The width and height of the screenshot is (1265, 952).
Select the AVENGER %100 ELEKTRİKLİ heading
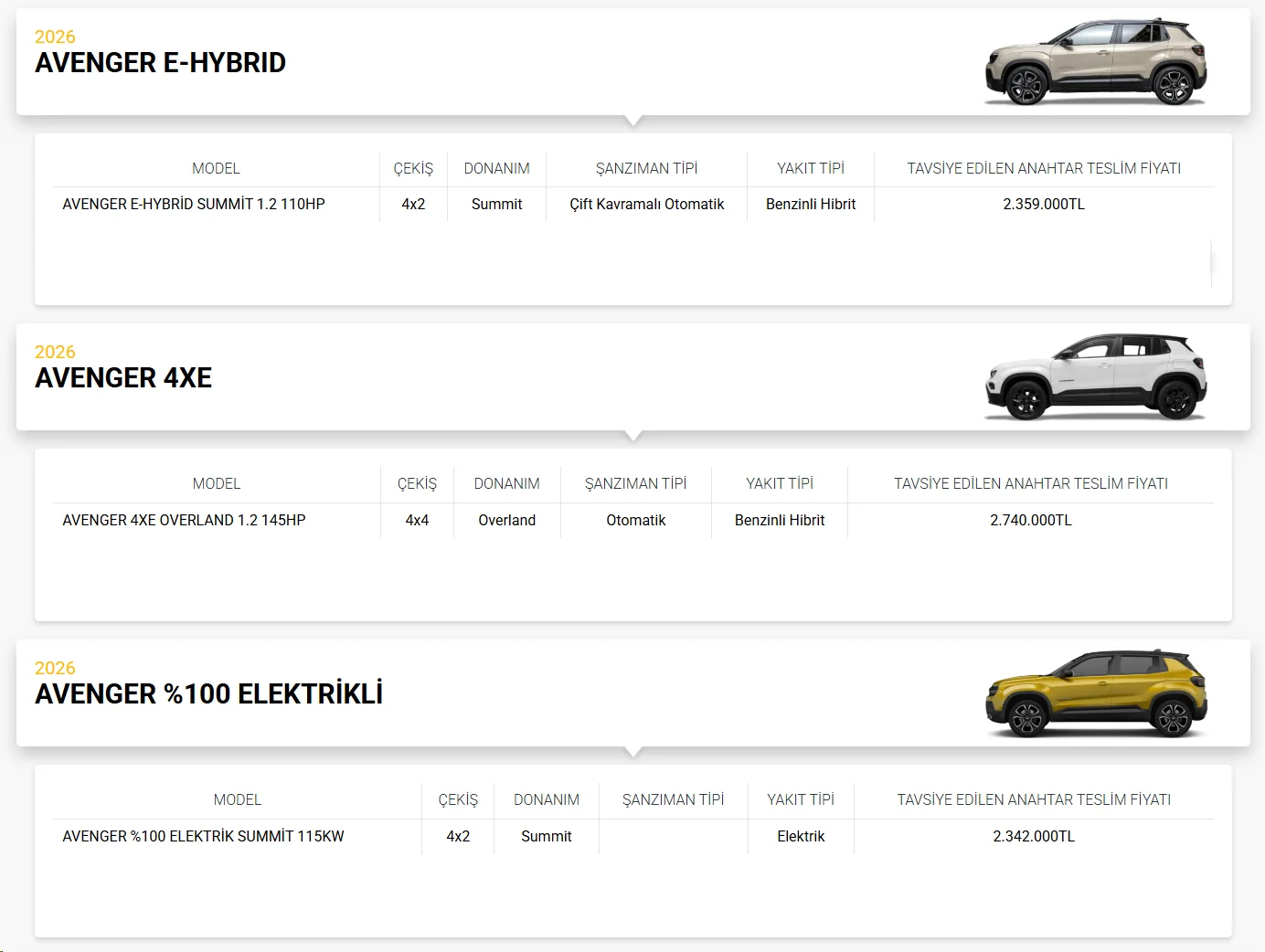(208, 693)
